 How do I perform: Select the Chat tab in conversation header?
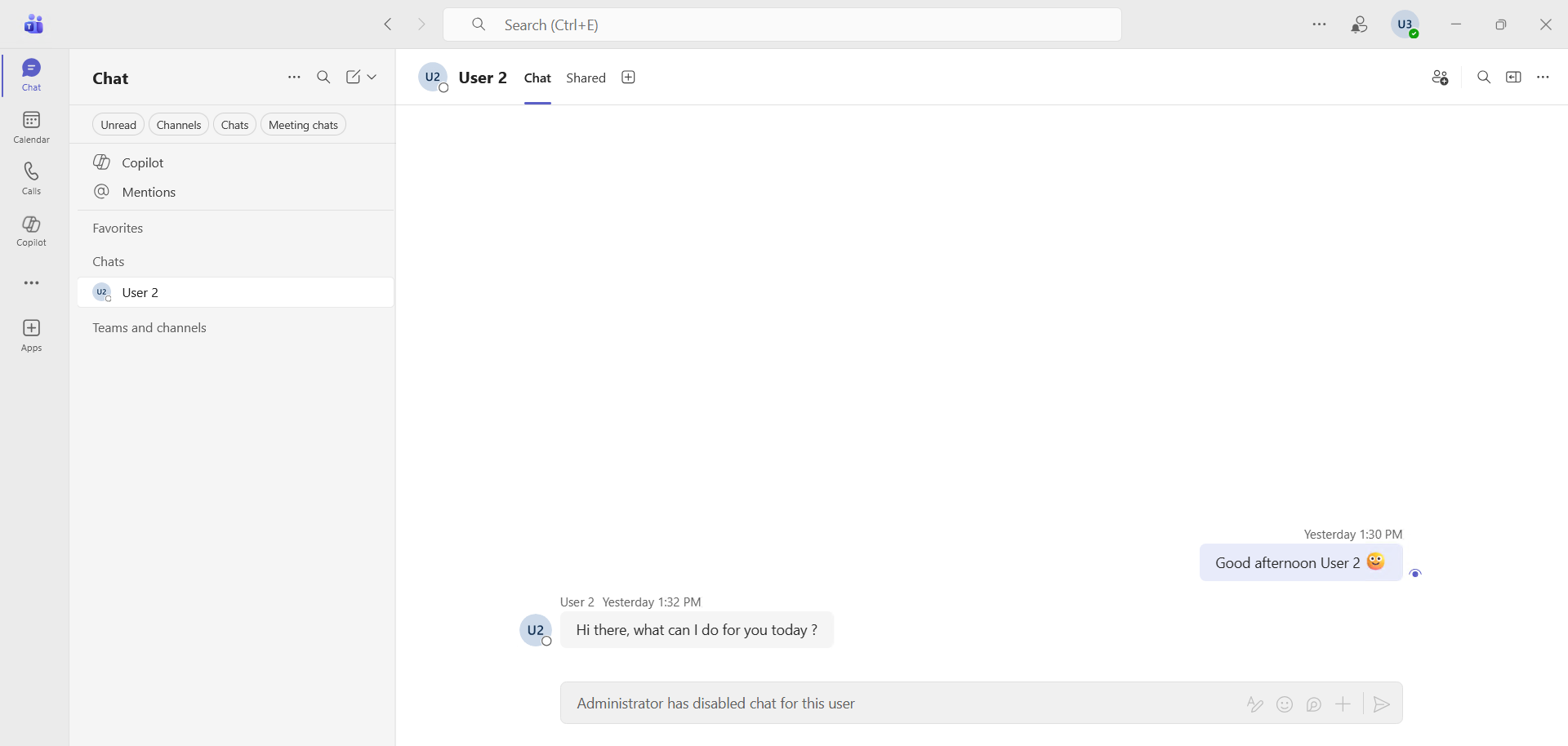point(537,78)
